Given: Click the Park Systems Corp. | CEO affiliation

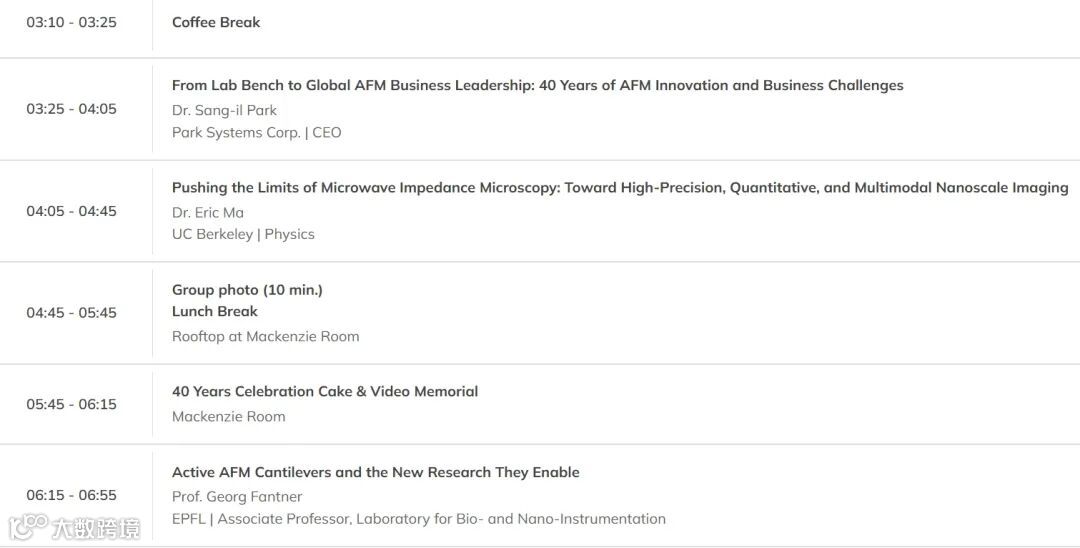Looking at the screenshot, I should pyautogui.click(x=256, y=132).
